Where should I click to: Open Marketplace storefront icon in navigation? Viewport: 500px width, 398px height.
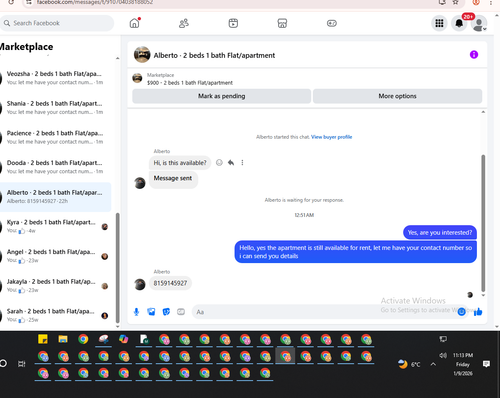tap(282, 23)
